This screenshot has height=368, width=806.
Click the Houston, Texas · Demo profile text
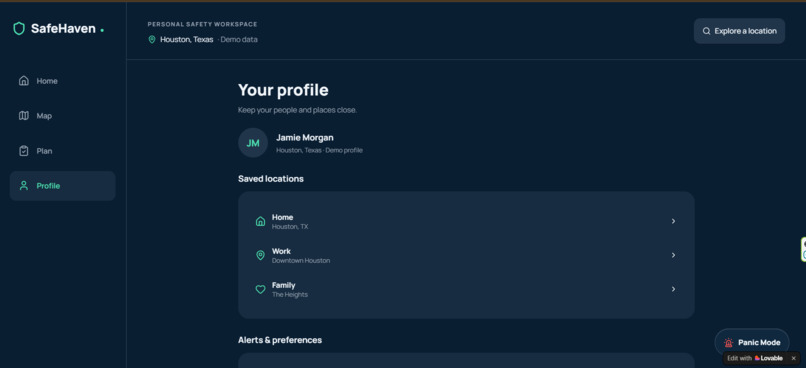pos(319,151)
